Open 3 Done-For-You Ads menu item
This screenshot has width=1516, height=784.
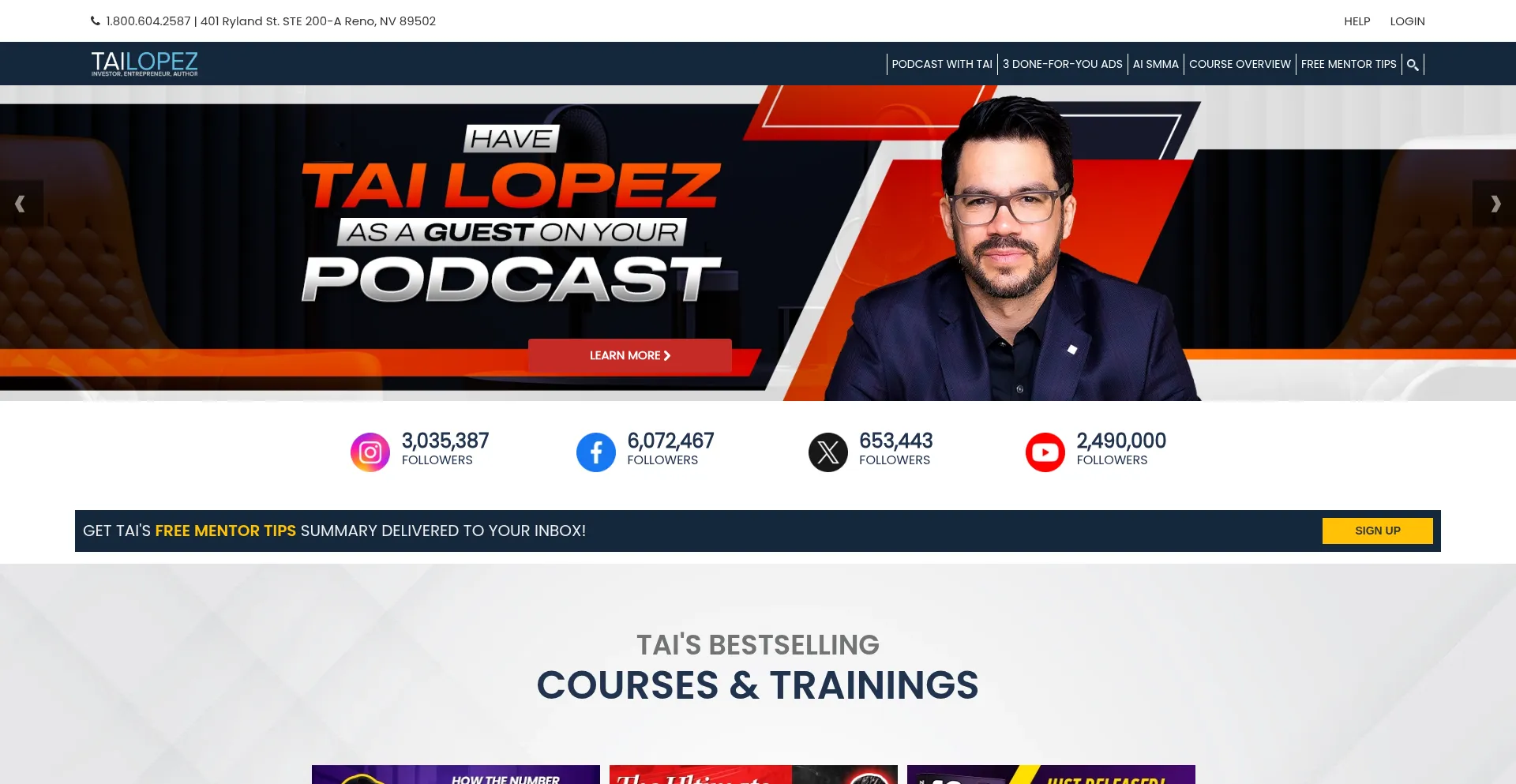(1062, 65)
